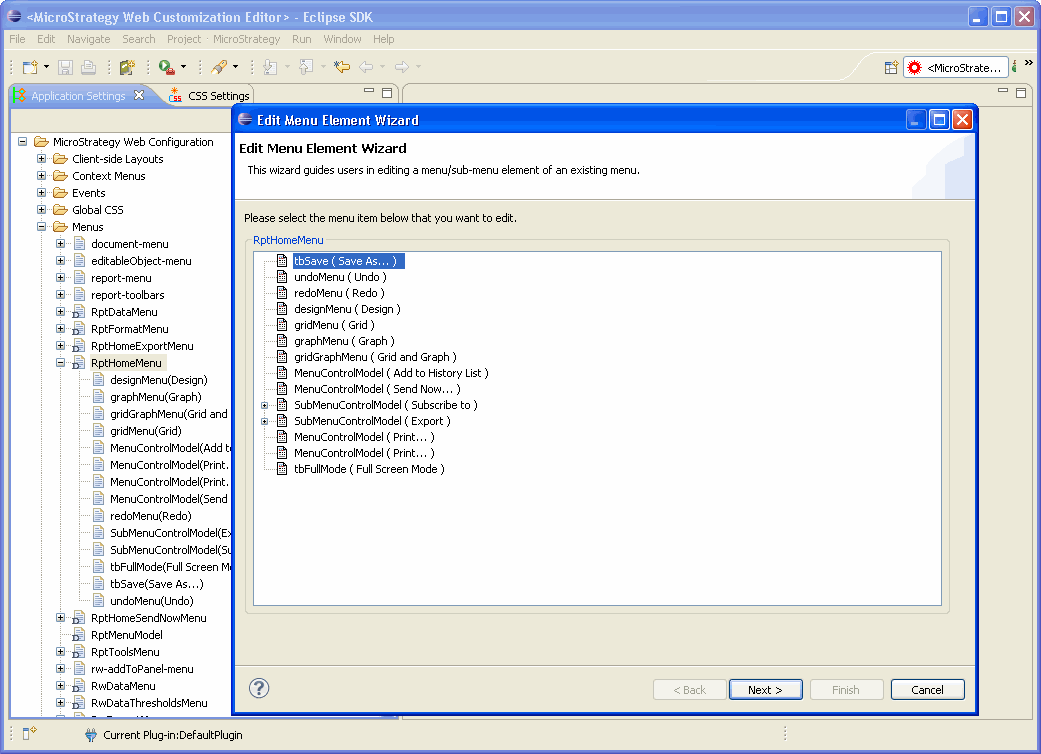
Task: Click the Save disk toolbar icon
Action: 65,67
